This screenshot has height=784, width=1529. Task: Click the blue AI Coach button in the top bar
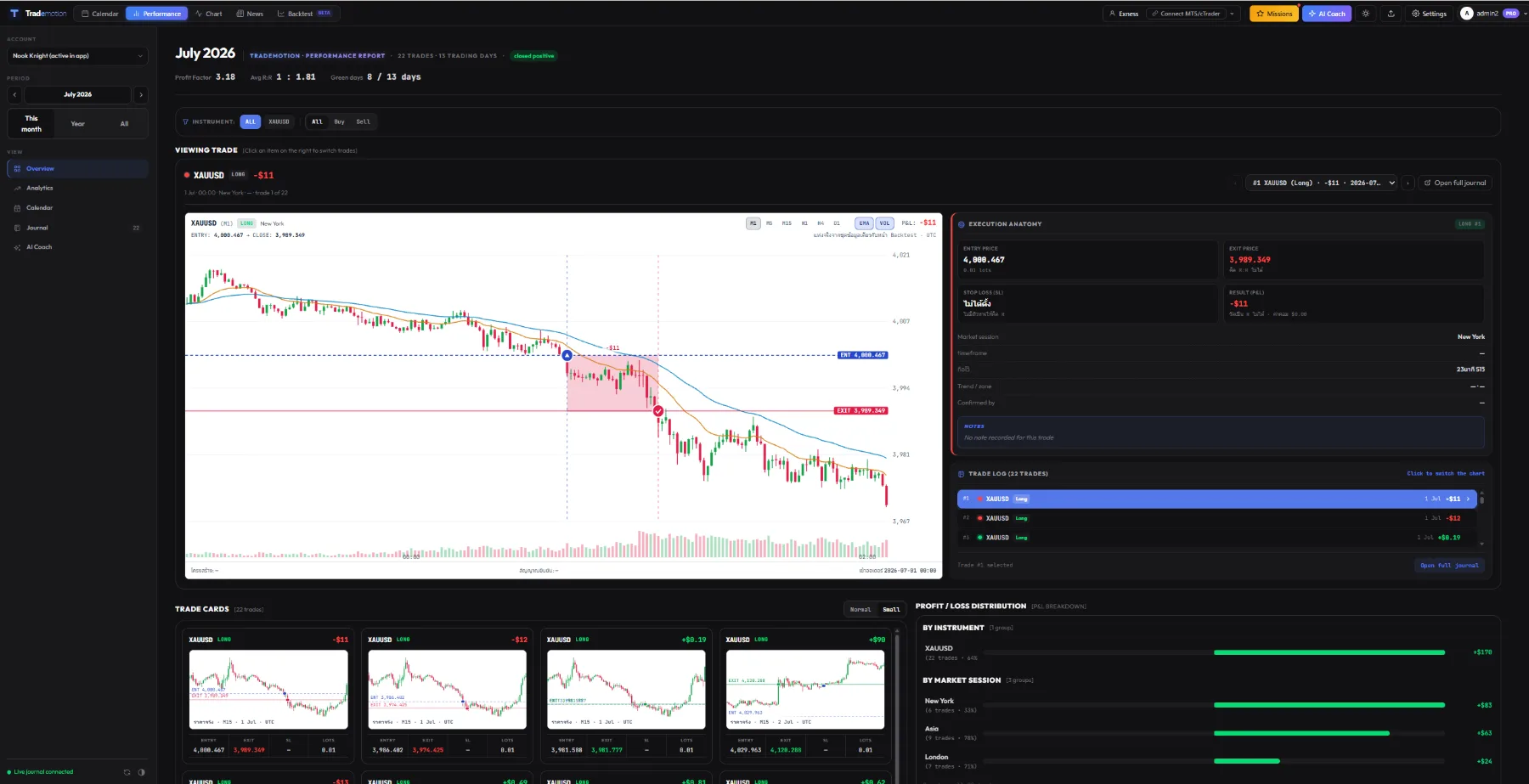[x=1327, y=14]
